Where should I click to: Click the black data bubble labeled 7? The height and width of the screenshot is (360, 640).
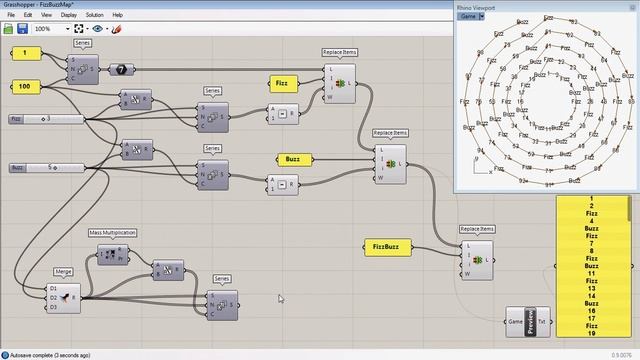[121, 70]
